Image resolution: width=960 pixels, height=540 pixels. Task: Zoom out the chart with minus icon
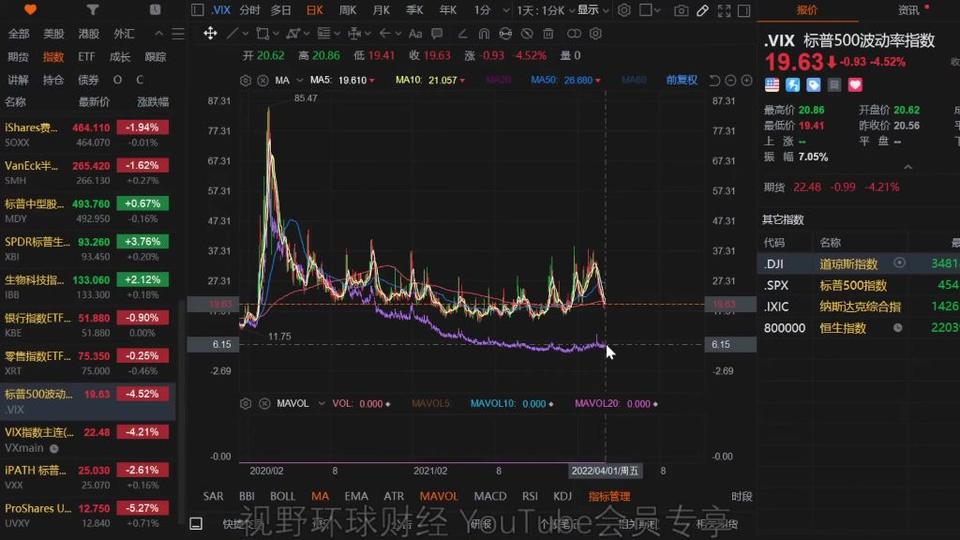tap(730, 80)
